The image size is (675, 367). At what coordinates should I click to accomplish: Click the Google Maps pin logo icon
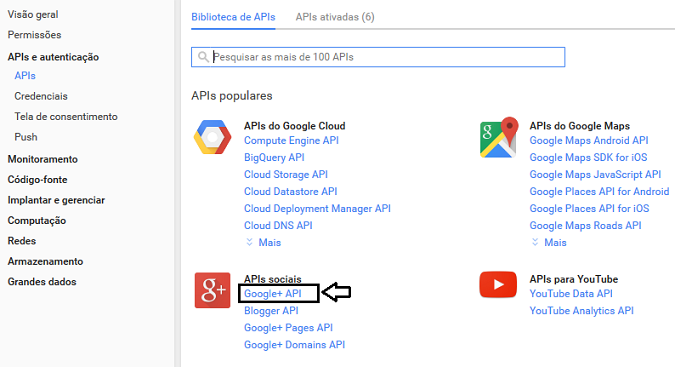pyautogui.click(x=499, y=137)
